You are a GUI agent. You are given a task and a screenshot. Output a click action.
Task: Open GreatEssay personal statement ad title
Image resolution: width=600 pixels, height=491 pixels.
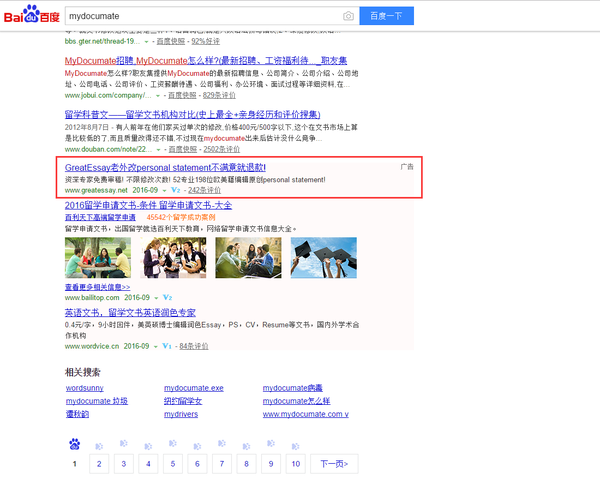(165, 168)
